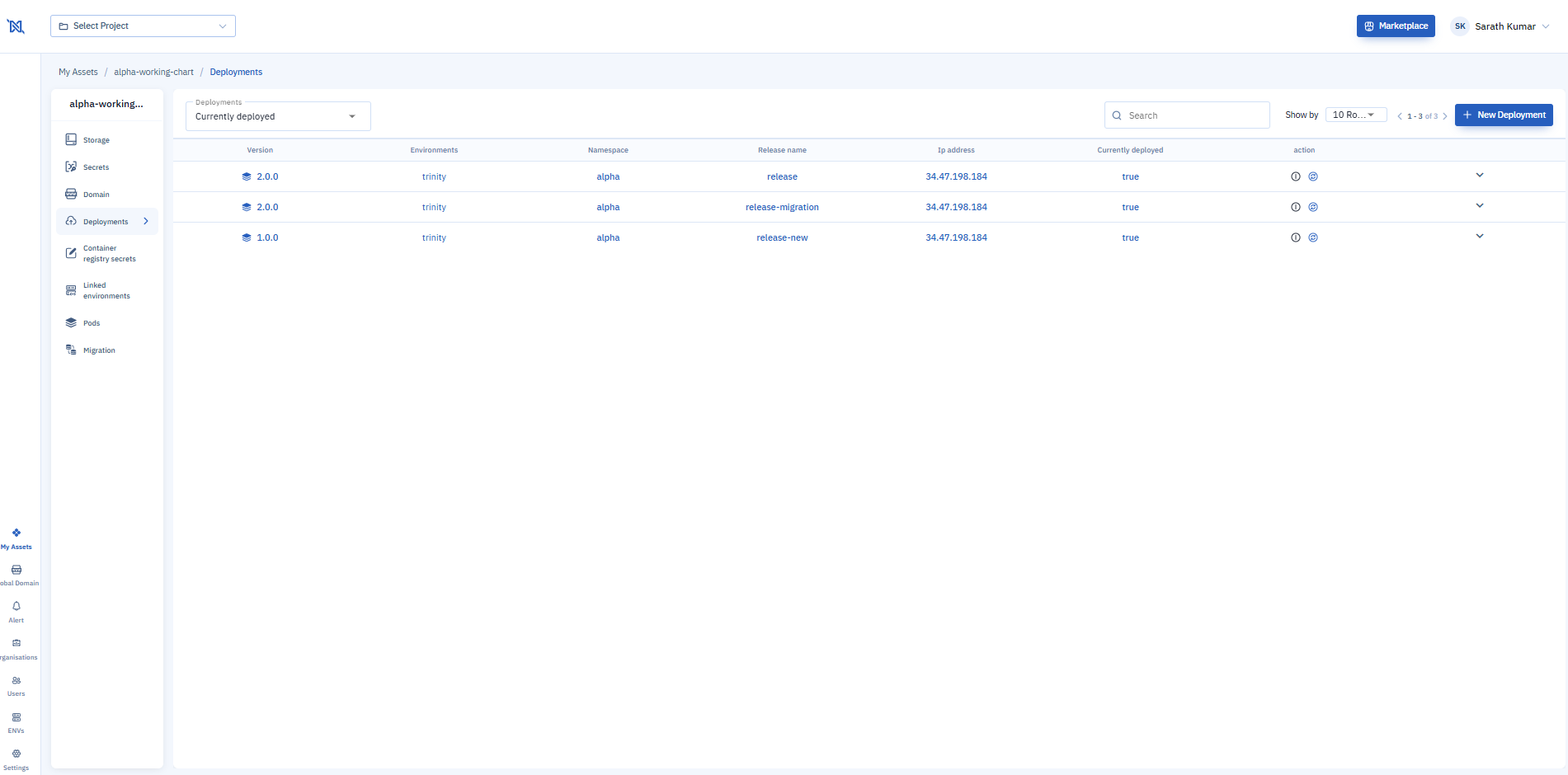Open the Linked environments icon
The width and height of the screenshot is (1568, 775).
point(71,290)
